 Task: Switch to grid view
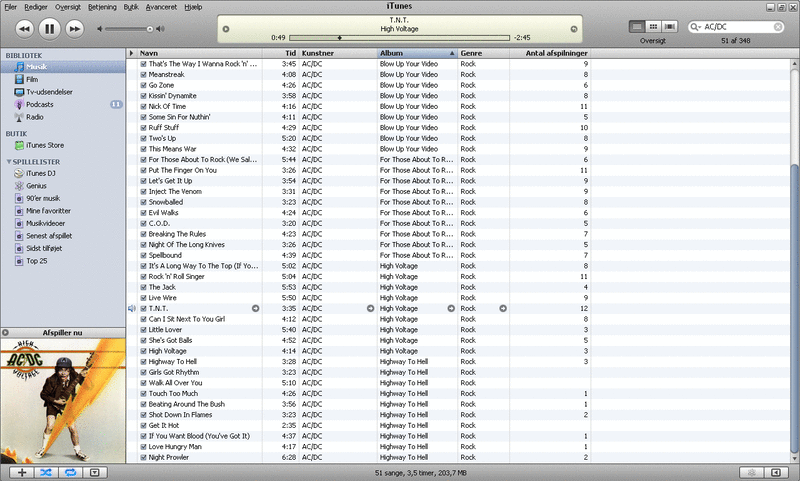coord(653,26)
